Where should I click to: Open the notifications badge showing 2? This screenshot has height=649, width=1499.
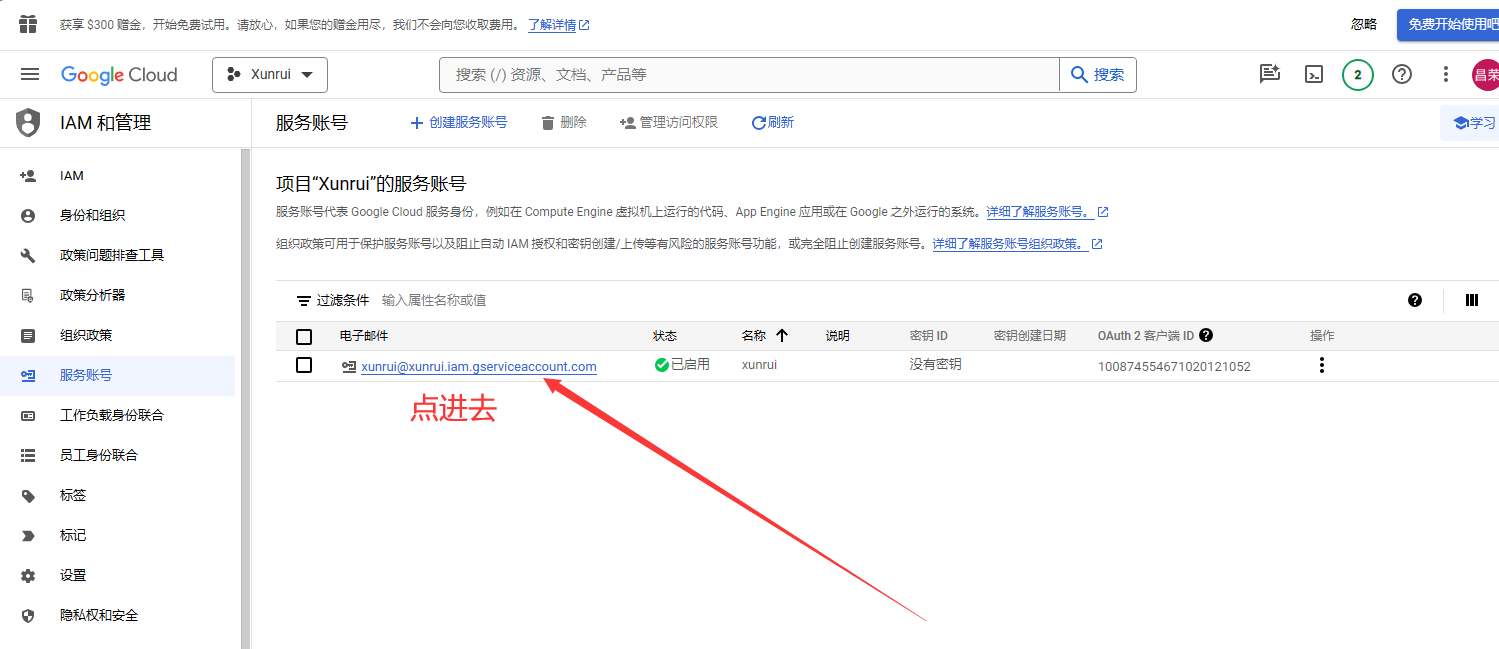point(1357,74)
